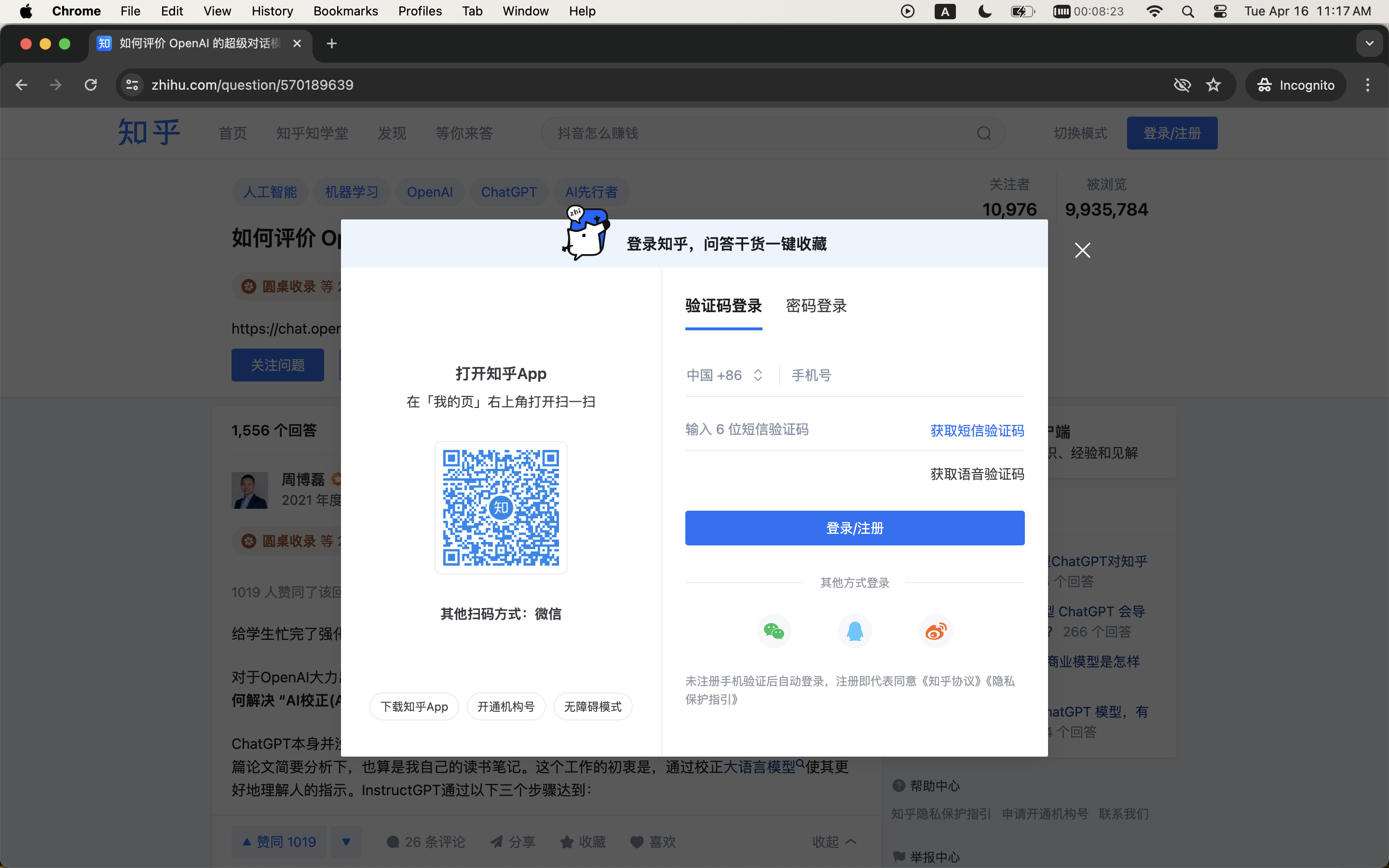The height and width of the screenshot is (868, 1389).
Task: Click the input source A icon
Action: point(945,11)
